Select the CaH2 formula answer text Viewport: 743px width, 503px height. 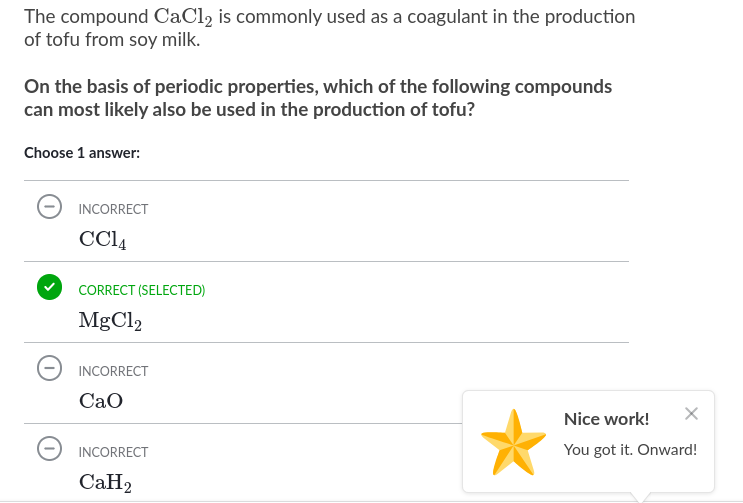(106, 482)
